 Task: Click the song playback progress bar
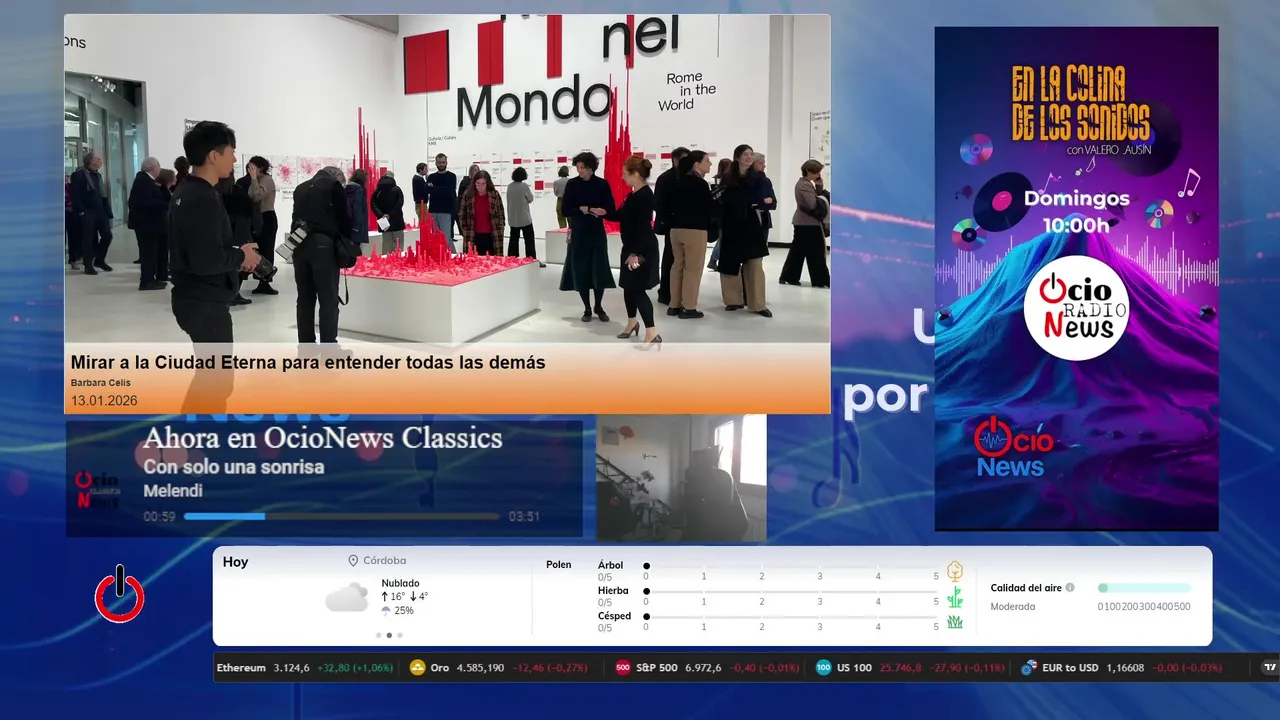pos(342,517)
